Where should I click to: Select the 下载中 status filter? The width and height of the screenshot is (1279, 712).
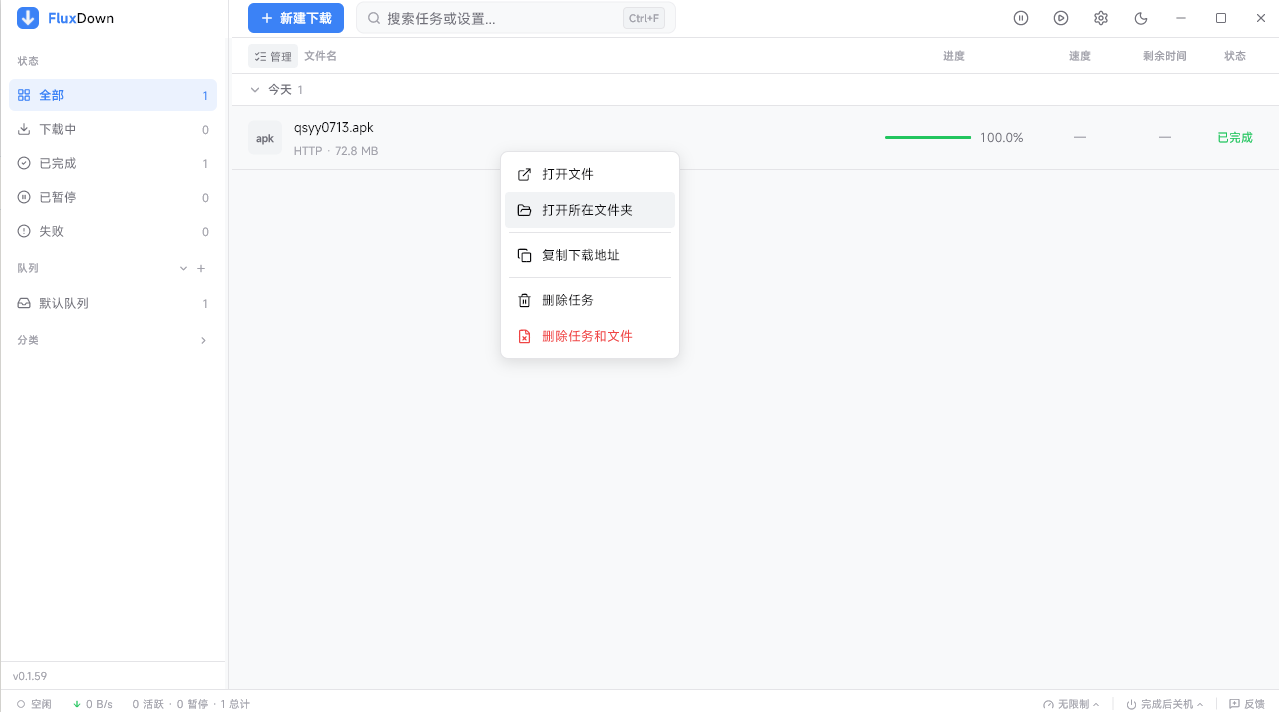(113, 129)
